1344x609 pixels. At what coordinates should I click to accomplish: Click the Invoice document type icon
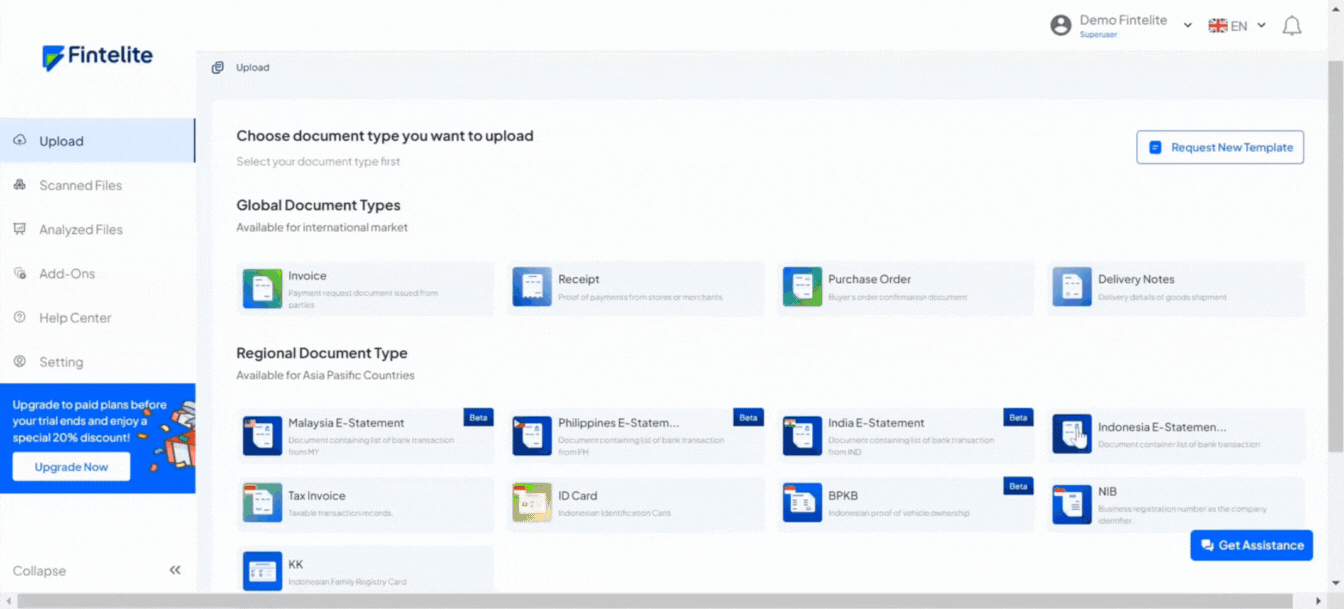click(x=262, y=288)
